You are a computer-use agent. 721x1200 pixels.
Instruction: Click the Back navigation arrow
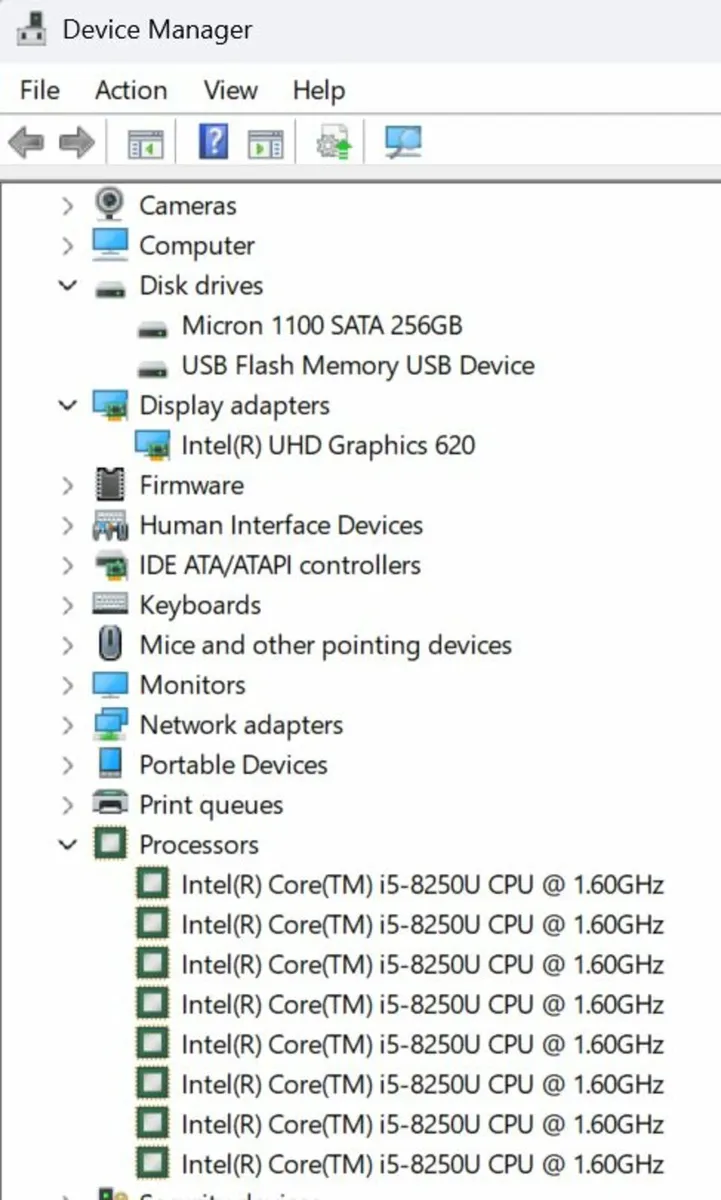(25, 141)
